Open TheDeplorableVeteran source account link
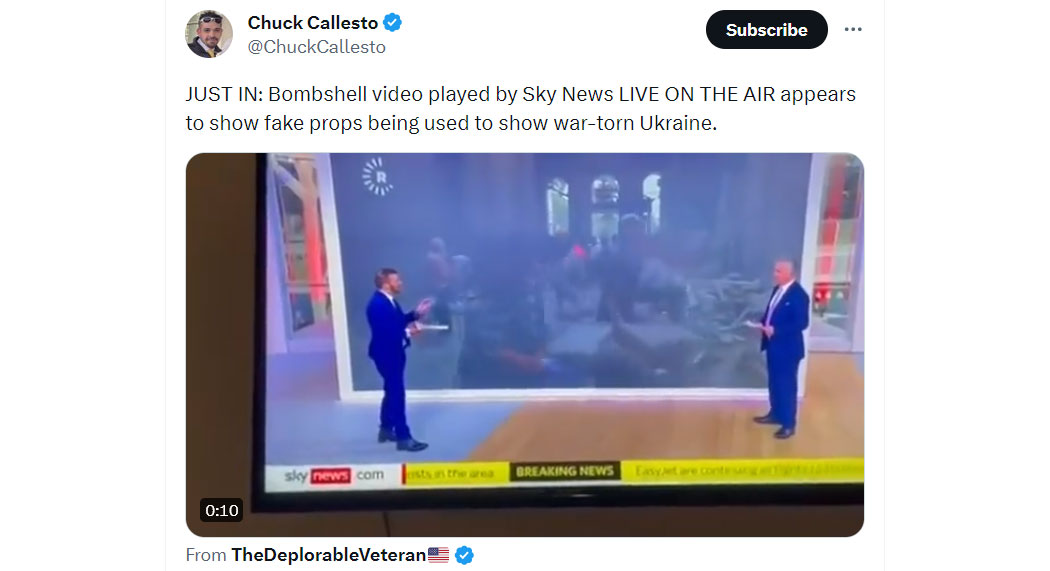1050x571 pixels. pos(329,555)
